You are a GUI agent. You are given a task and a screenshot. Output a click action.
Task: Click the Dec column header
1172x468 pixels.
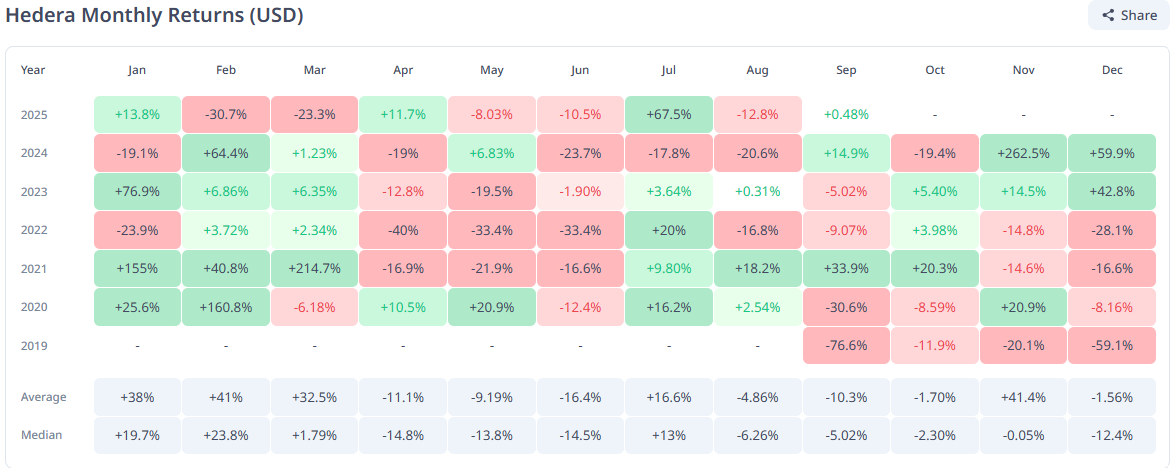coord(1112,70)
